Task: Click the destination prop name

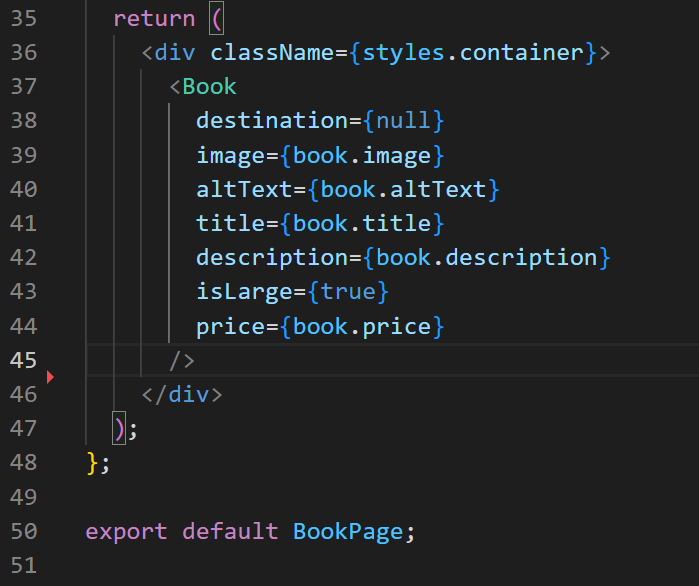Action: pos(272,121)
